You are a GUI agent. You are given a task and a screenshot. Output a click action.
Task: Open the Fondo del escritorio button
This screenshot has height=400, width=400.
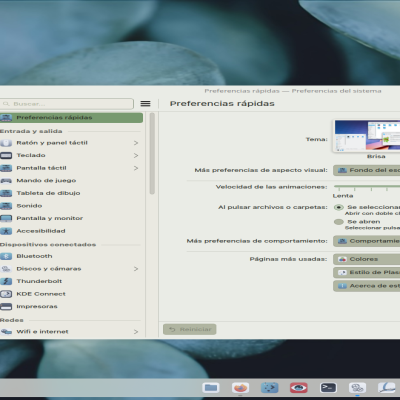point(367,170)
